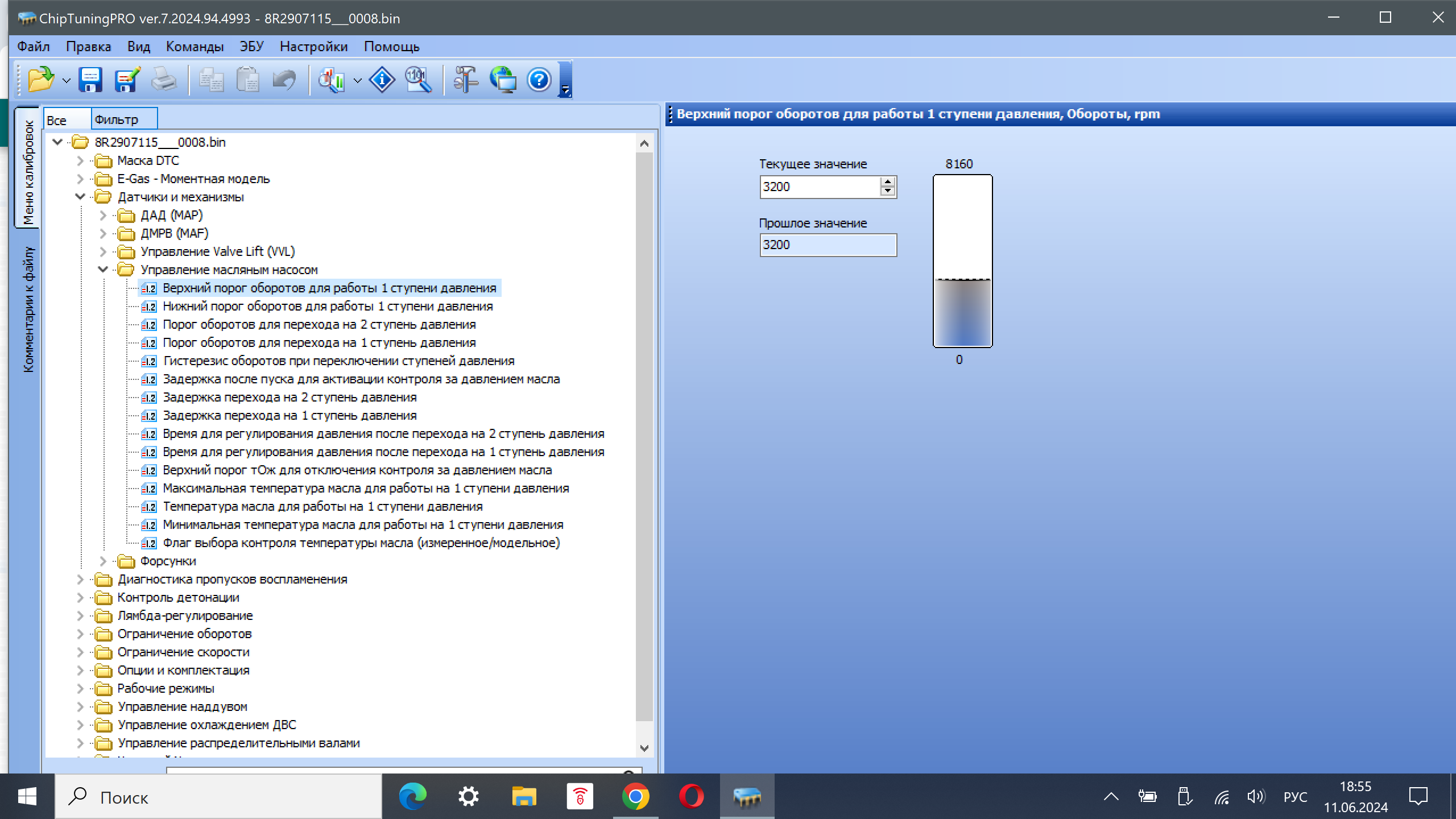
Task: Collapse the Управление масляным насосом folder
Action: point(103,270)
